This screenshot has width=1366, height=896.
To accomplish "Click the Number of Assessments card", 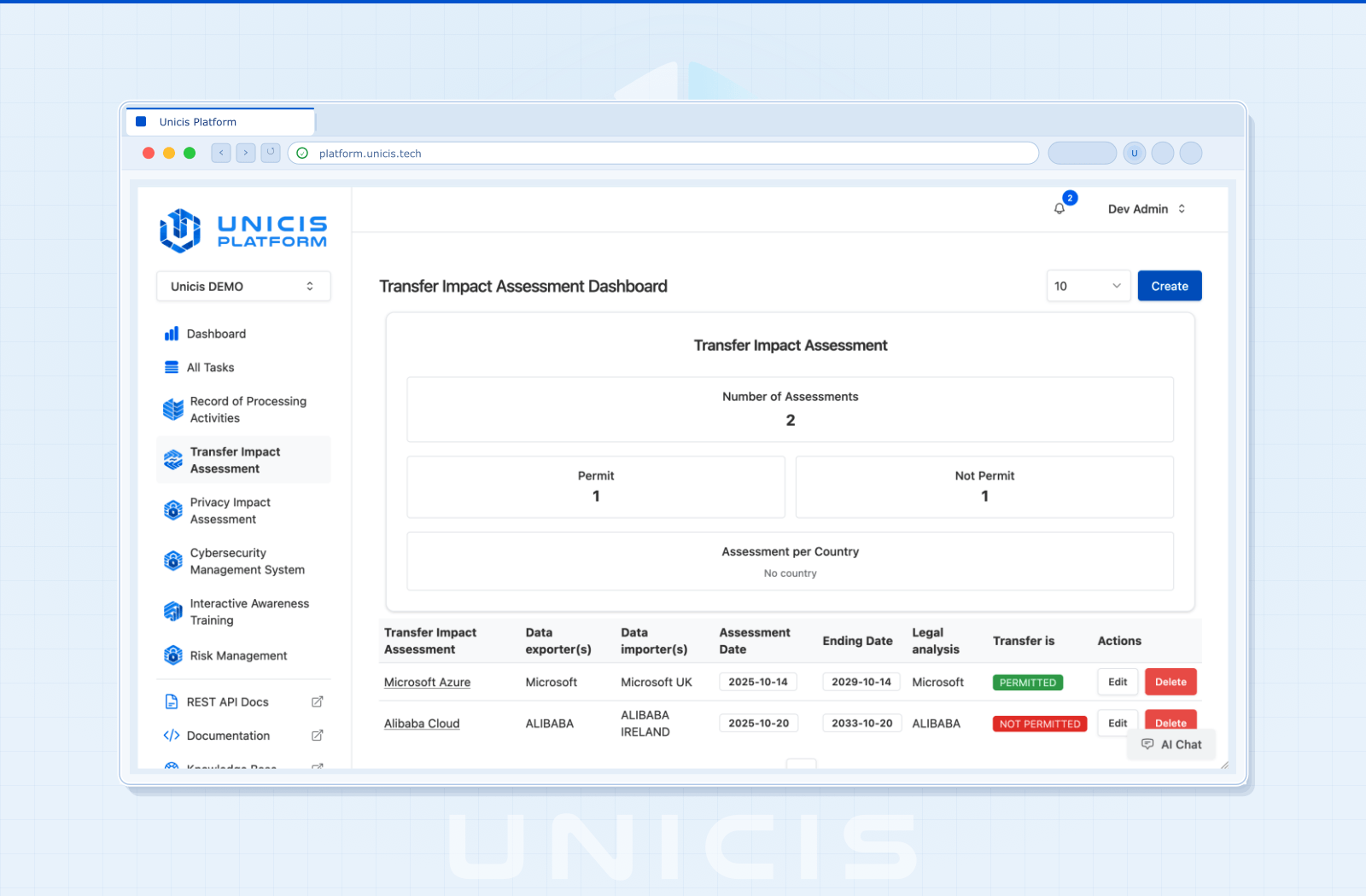I will 791,410.
